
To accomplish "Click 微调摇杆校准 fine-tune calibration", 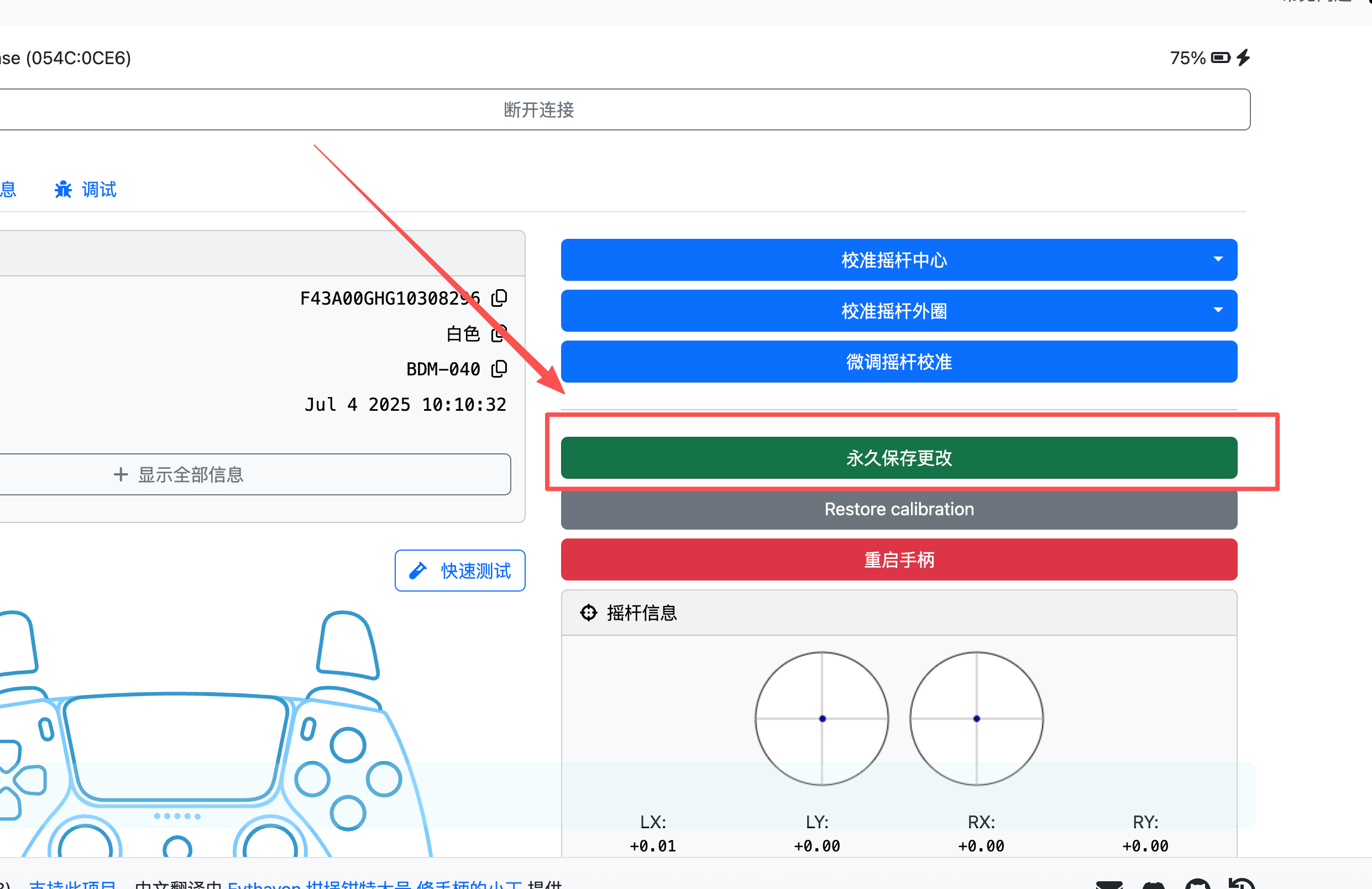I will [x=899, y=362].
